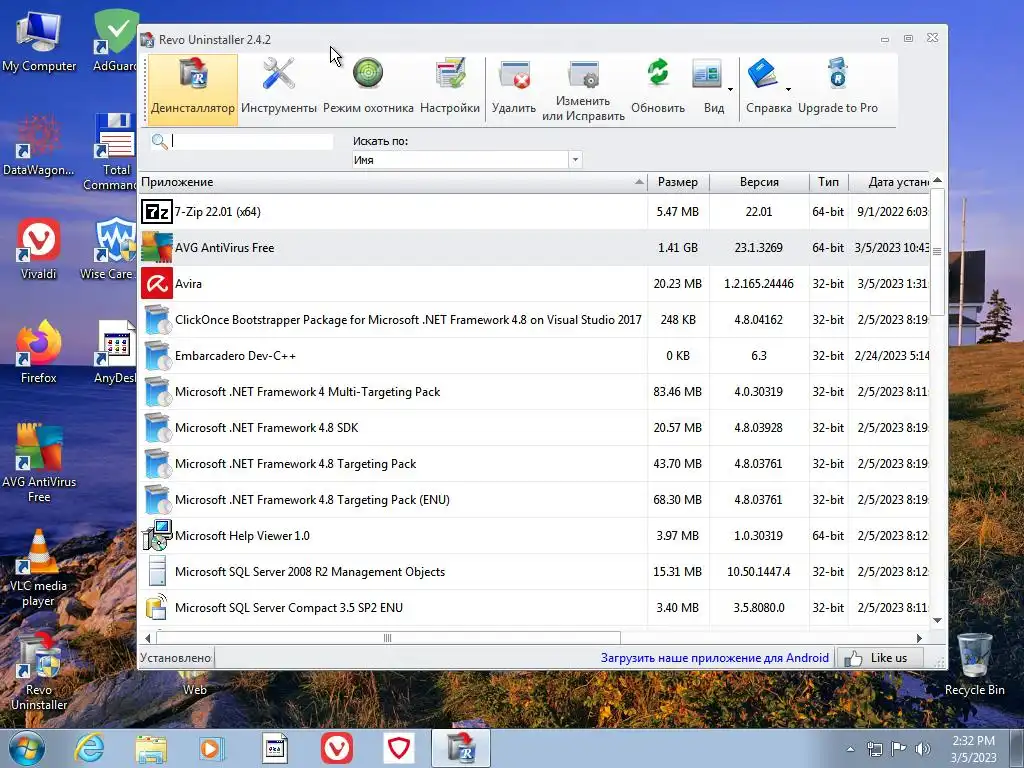Launch Internet Explorer from taskbar
The height and width of the screenshot is (768, 1024).
coord(89,748)
